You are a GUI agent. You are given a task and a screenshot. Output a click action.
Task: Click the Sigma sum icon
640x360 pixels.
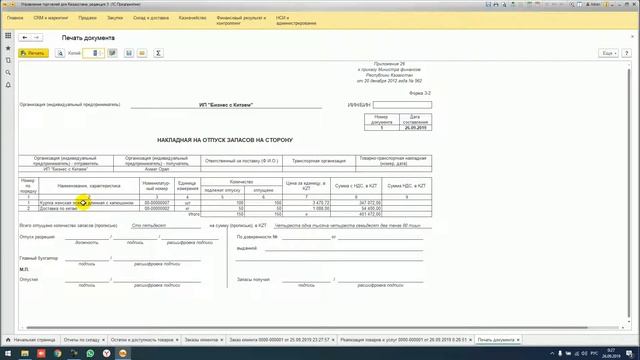158,53
